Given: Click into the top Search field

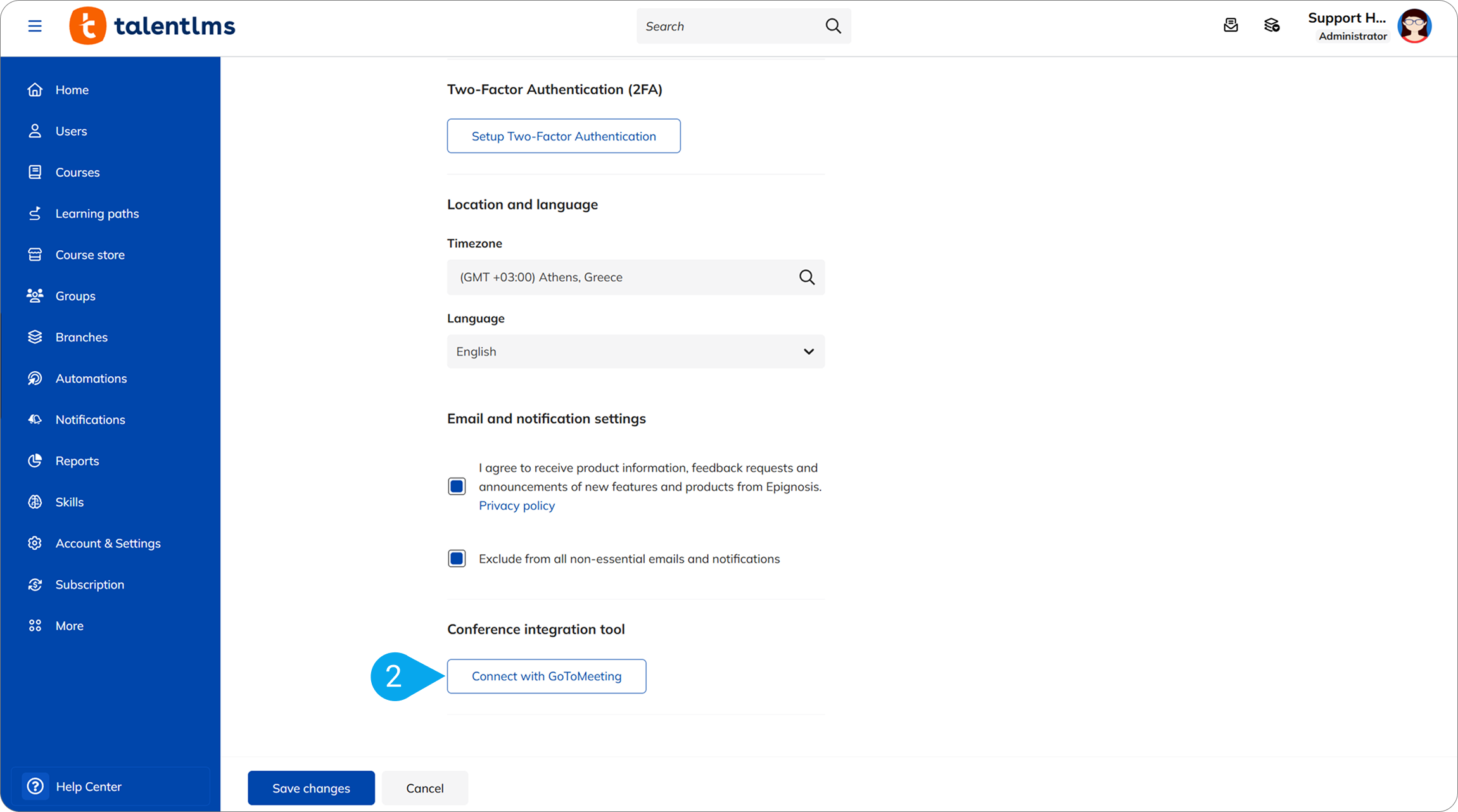Looking at the screenshot, I should coord(728,26).
